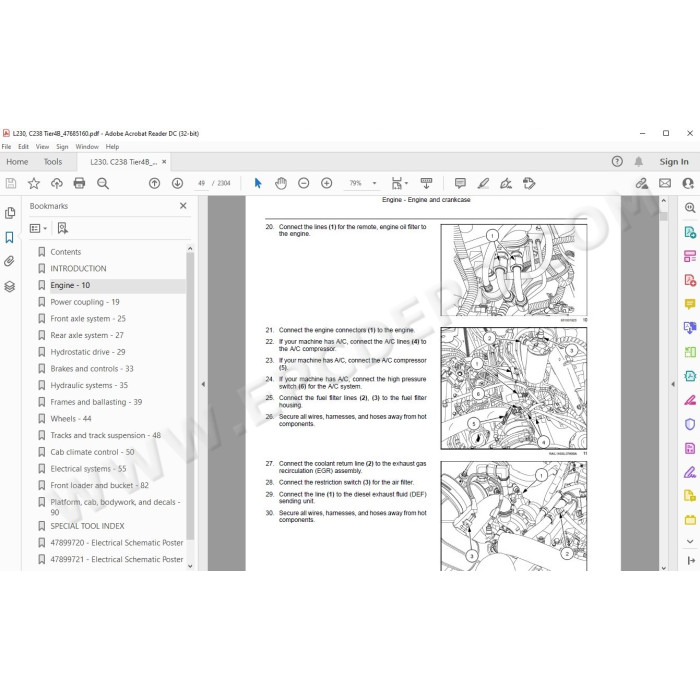Open the search magnifier tool in right pane
The image size is (700, 700).
(690, 207)
